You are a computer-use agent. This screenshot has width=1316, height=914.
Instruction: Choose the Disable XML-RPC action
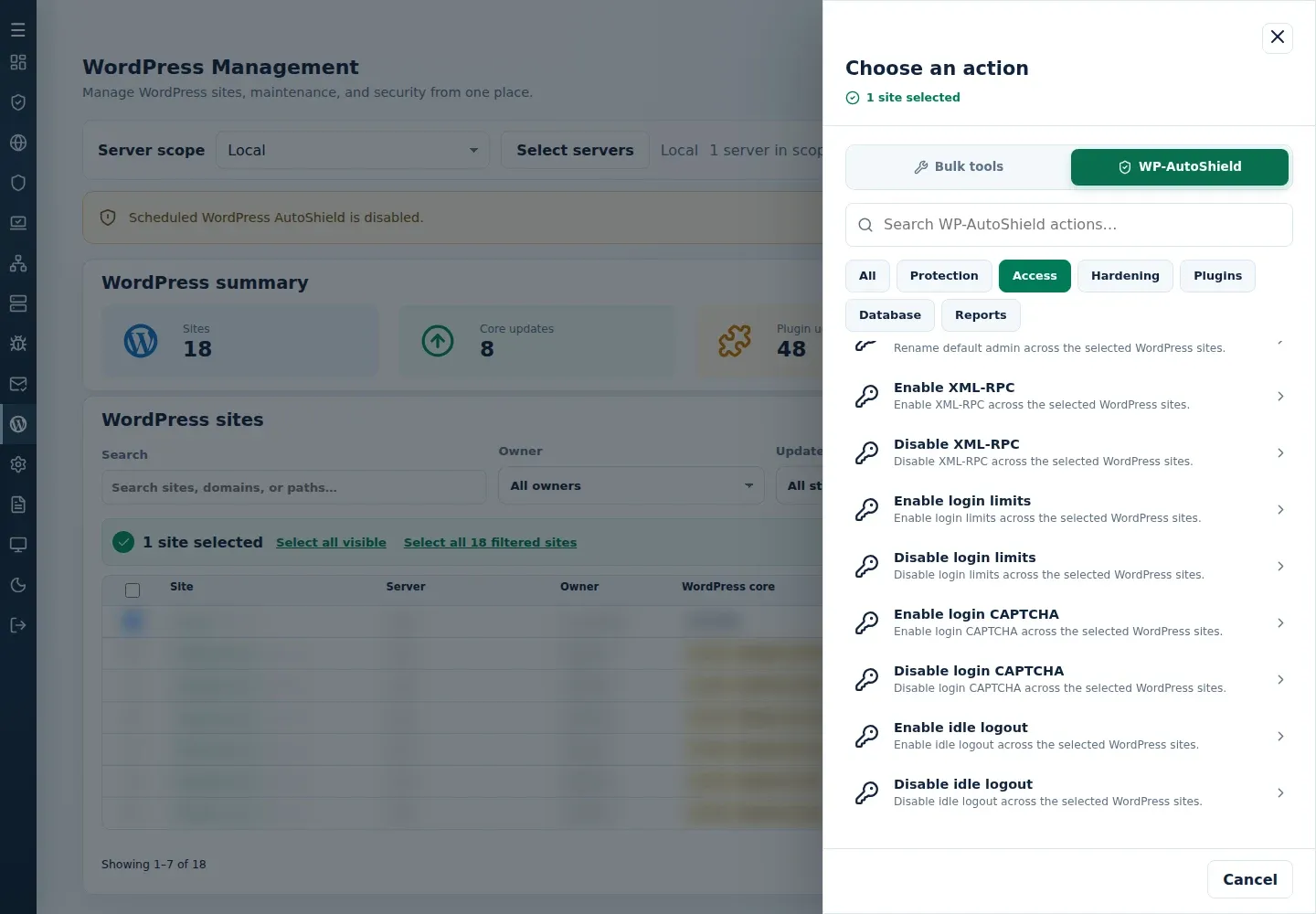click(x=1069, y=453)
